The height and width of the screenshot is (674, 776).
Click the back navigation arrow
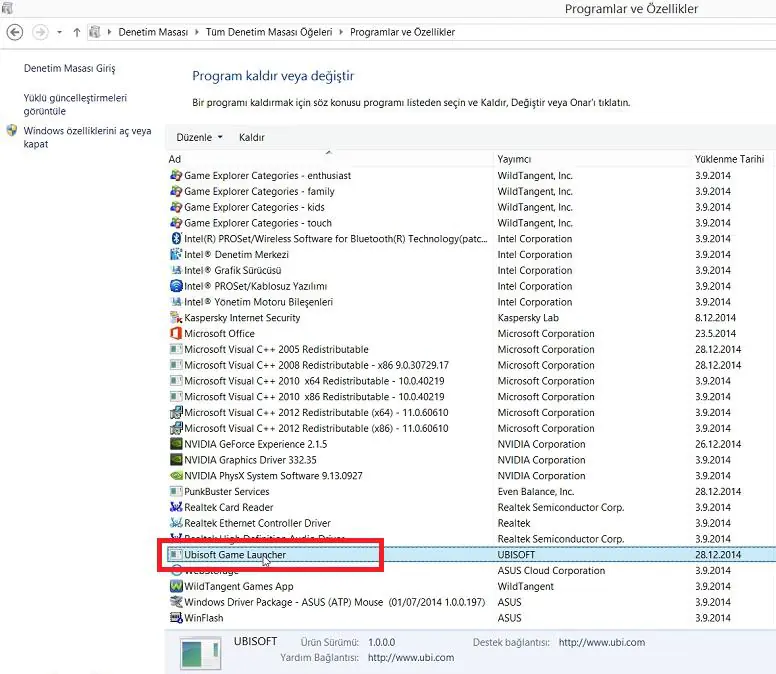point(15,32)
